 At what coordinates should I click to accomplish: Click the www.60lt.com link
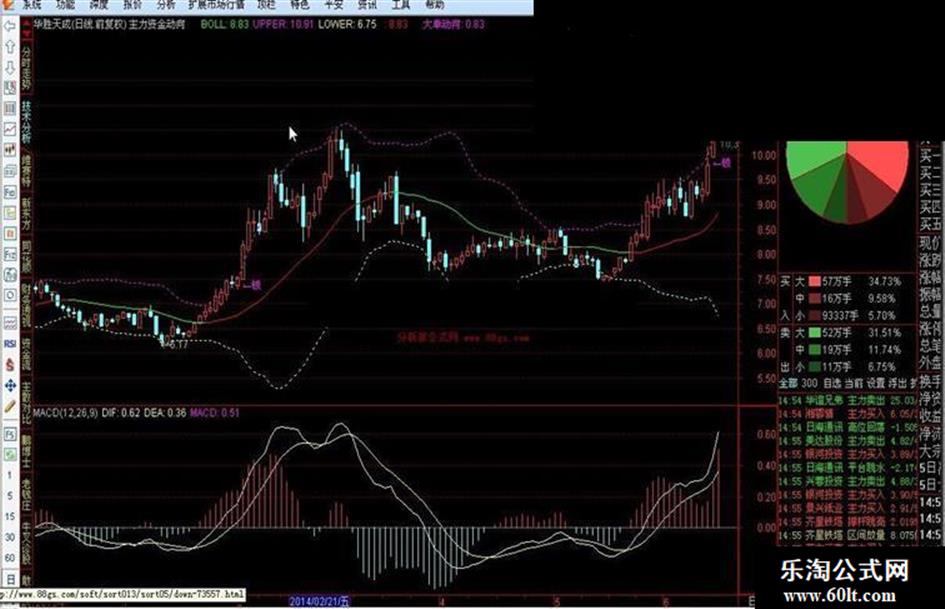840,596
